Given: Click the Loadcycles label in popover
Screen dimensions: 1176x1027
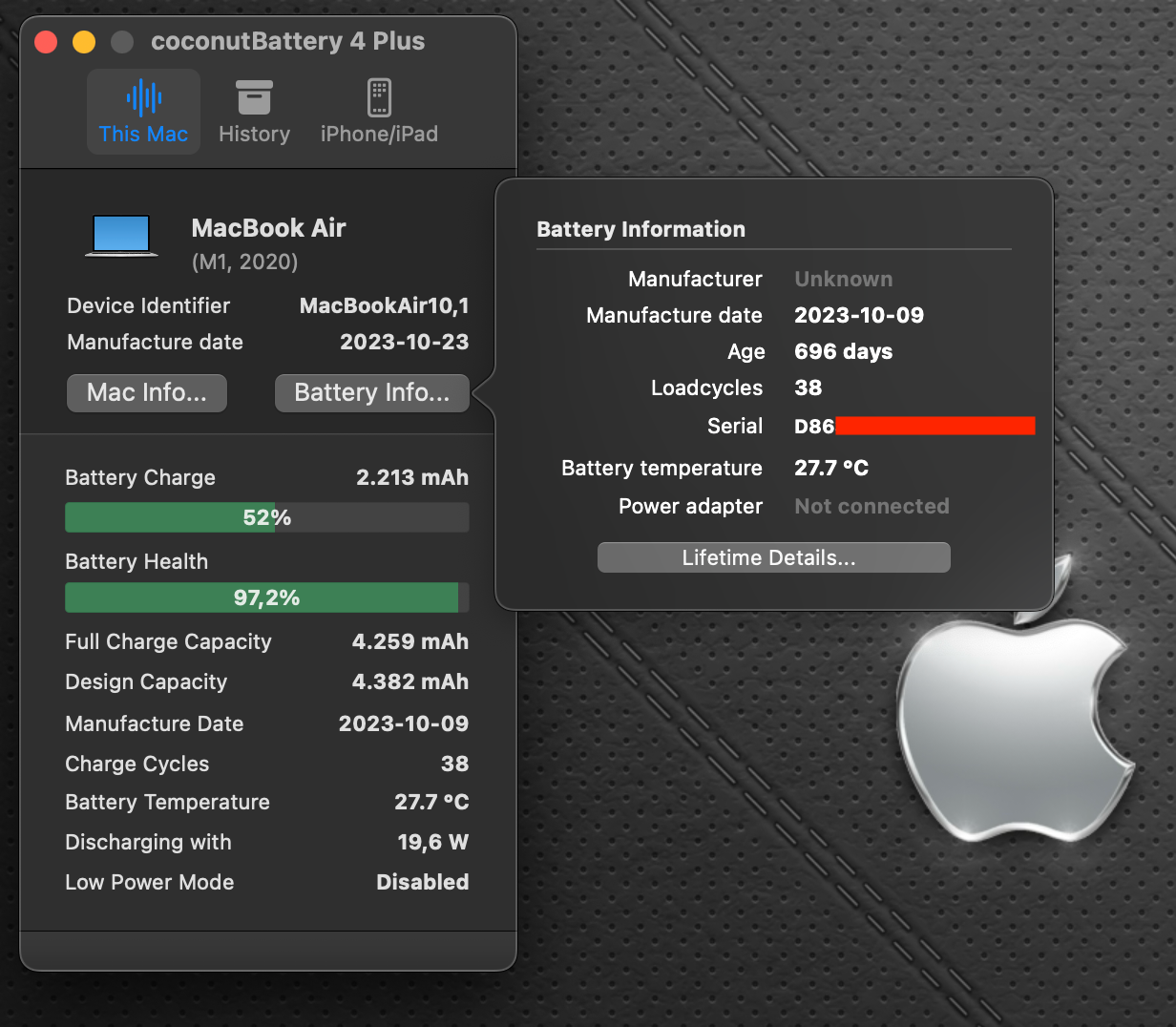Looking at the screenshot, I should 707,388.
